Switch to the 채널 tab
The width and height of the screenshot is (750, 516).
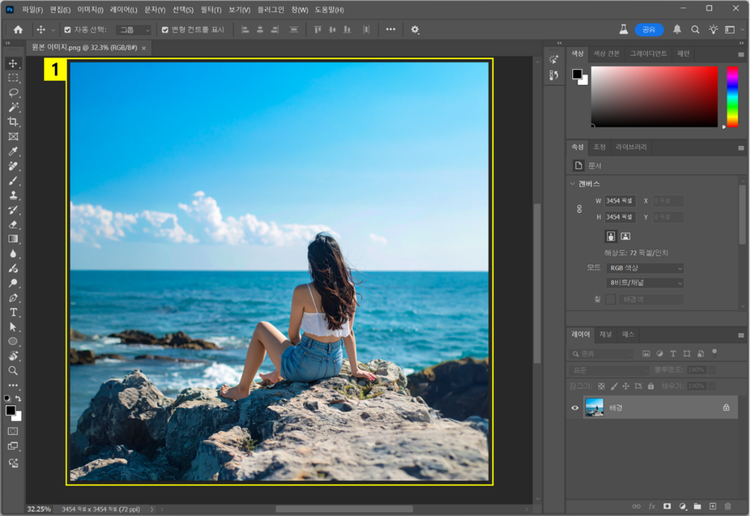tap(606, 334)
